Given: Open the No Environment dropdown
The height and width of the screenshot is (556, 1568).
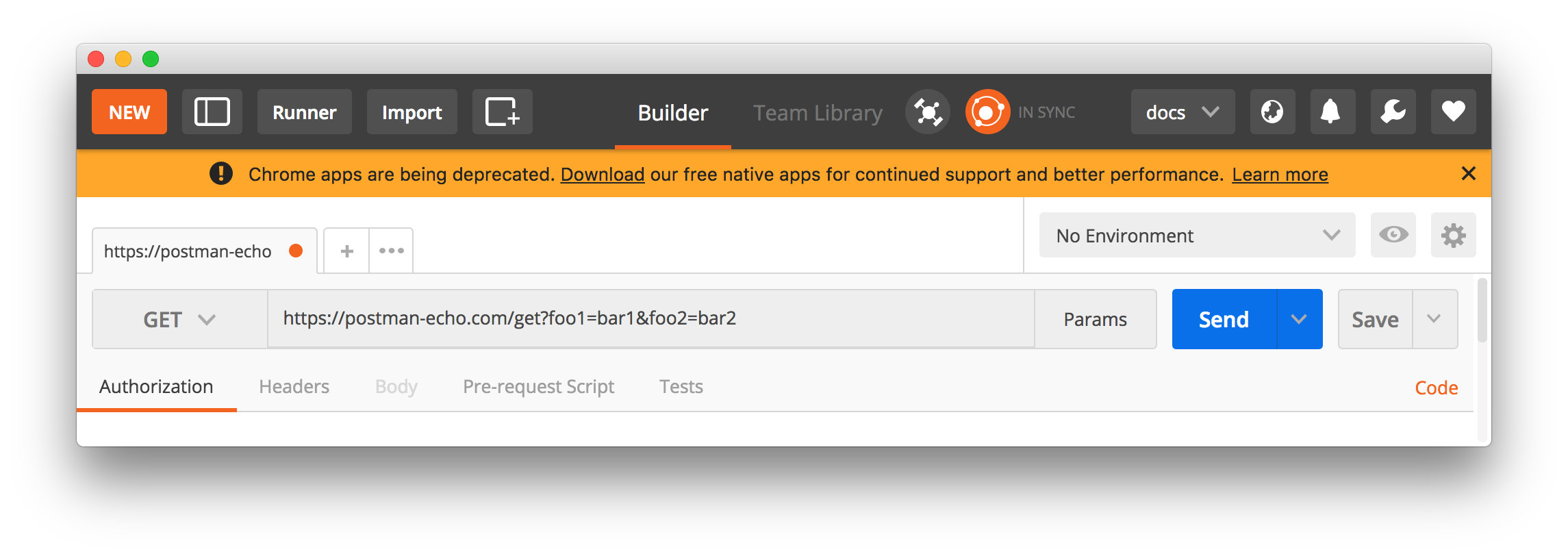Looking at the screenshot, I should coord(1196,236).
